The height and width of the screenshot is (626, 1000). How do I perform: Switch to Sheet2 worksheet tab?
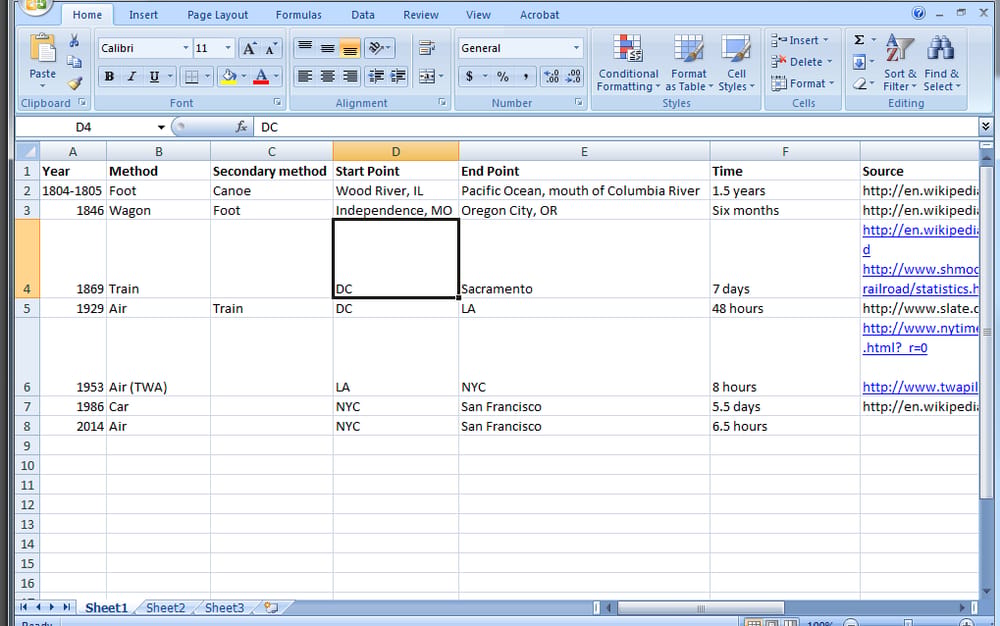tap(165, 608)
